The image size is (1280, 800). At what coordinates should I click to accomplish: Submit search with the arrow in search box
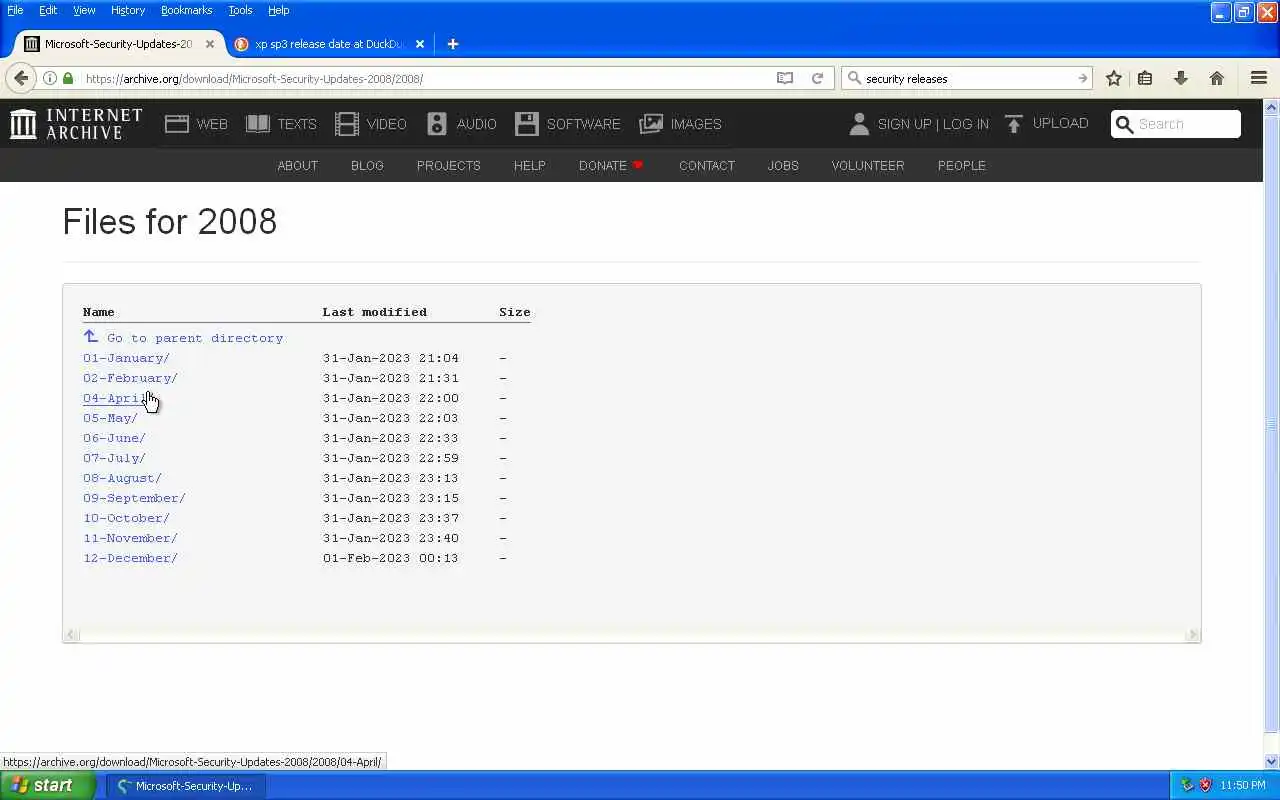click(1082, 78)
